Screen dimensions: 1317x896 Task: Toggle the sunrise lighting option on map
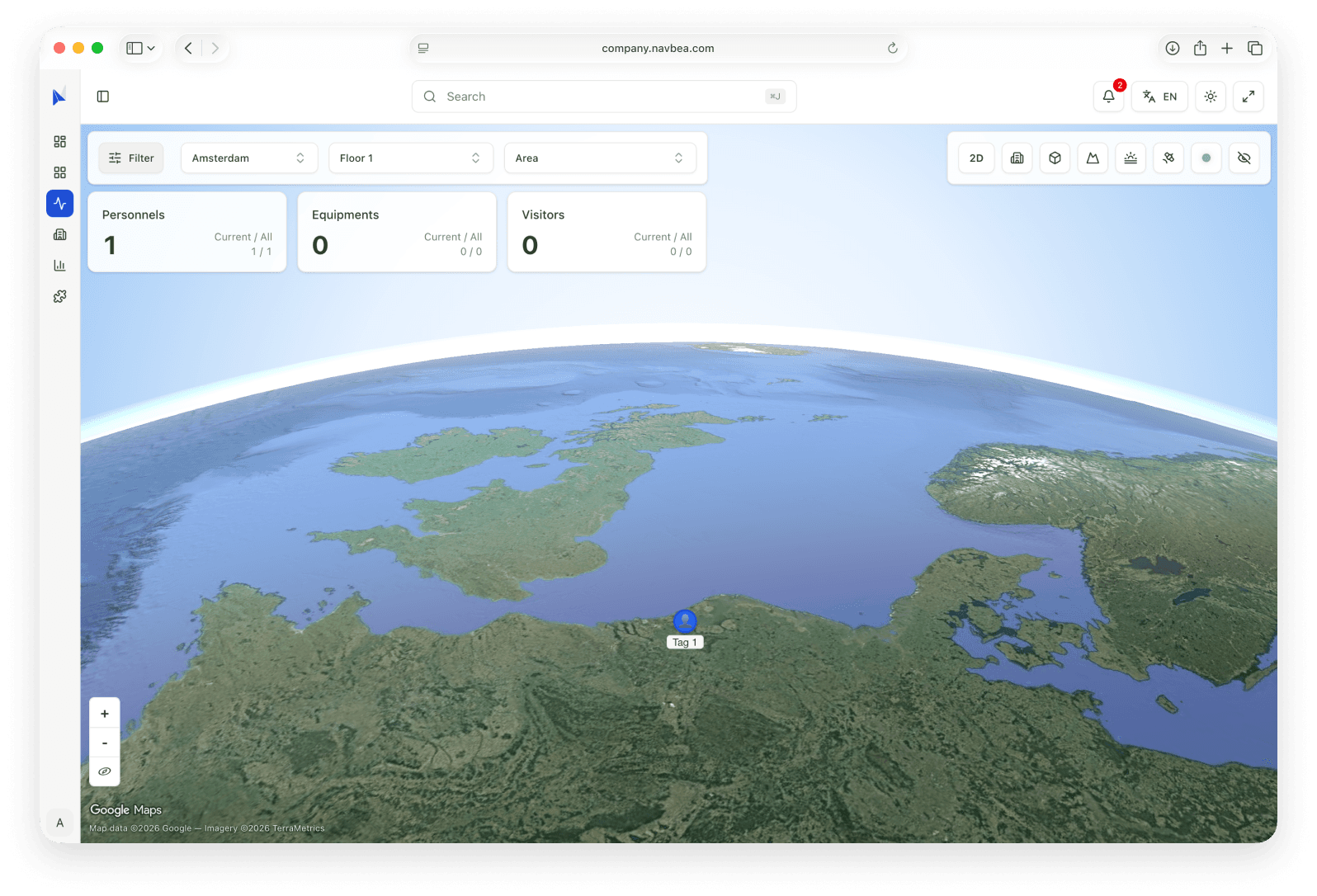pos(1131,158)
